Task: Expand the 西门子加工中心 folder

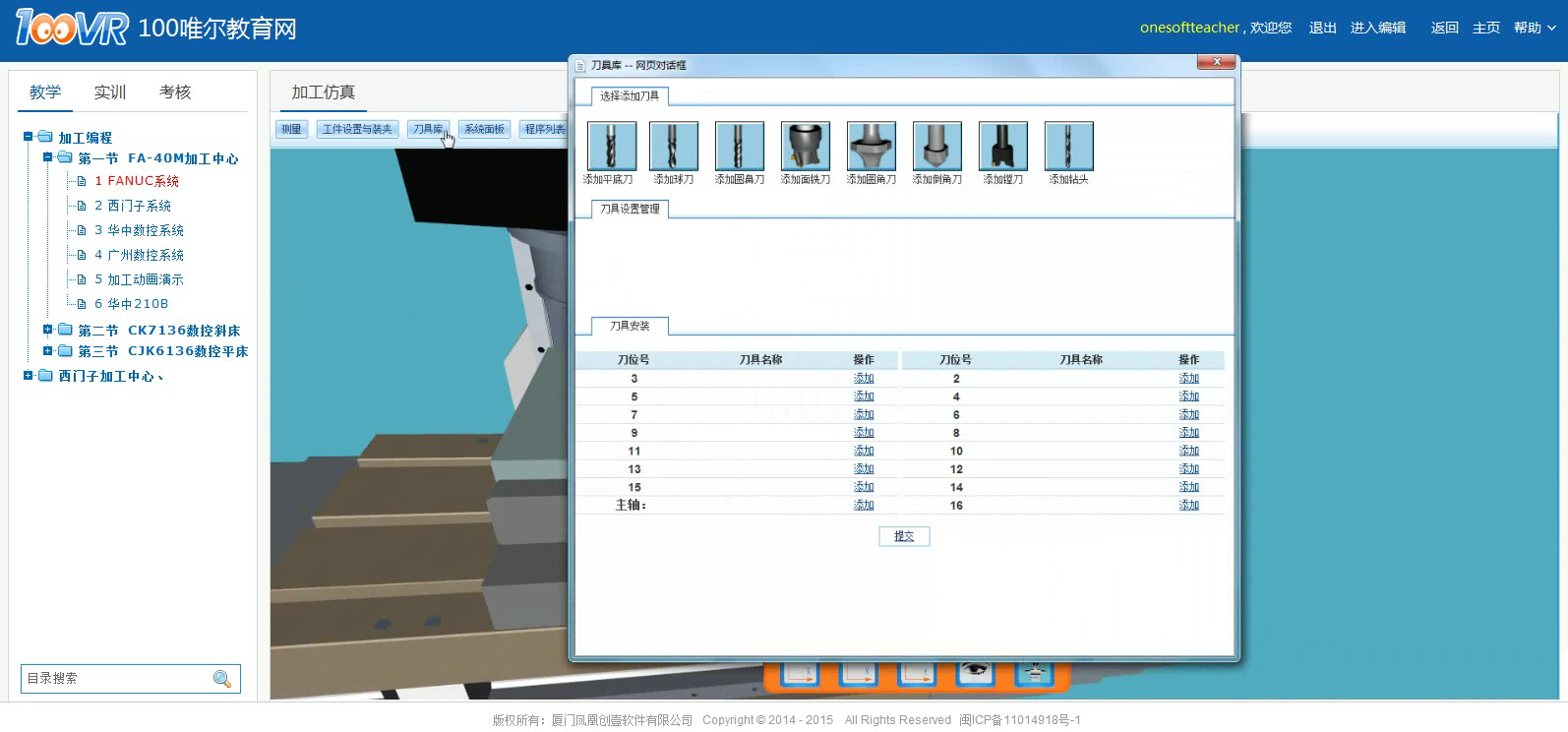Action: [29, 375]
